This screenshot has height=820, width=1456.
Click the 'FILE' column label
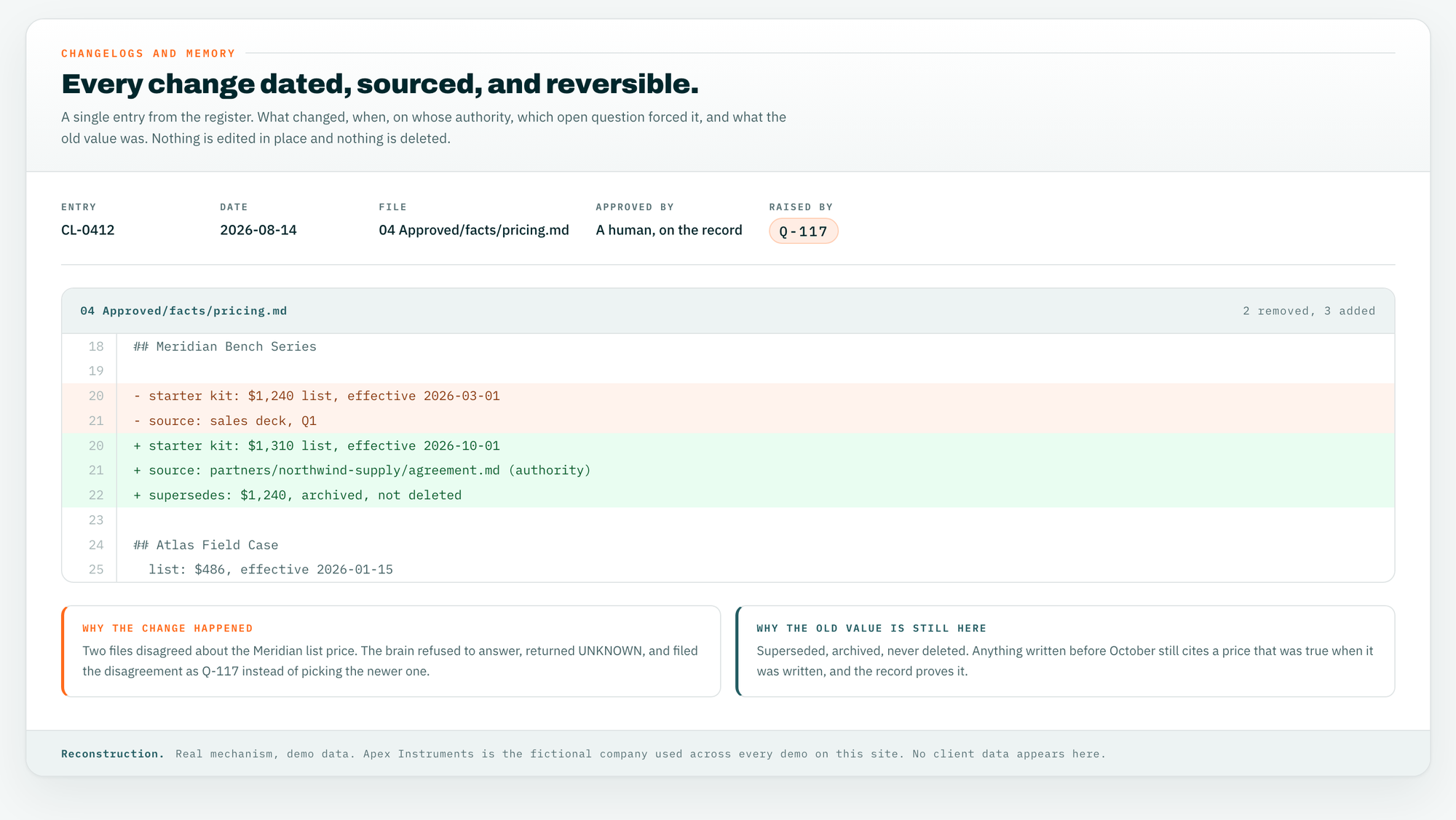coord(392,207)
